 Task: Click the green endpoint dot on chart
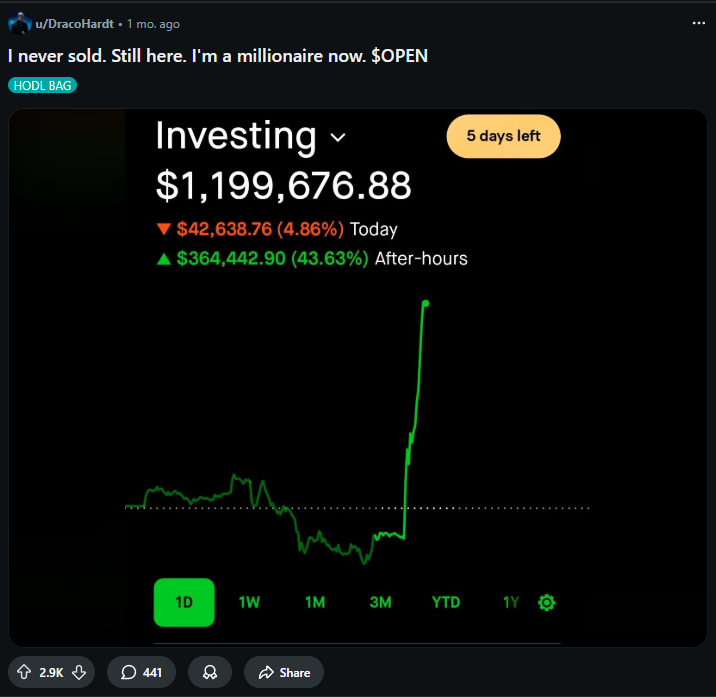click(x=427, y=303)
